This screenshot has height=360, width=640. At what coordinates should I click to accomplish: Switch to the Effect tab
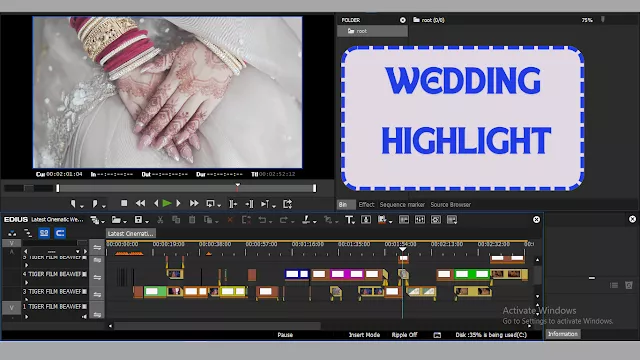coord(366,204)
